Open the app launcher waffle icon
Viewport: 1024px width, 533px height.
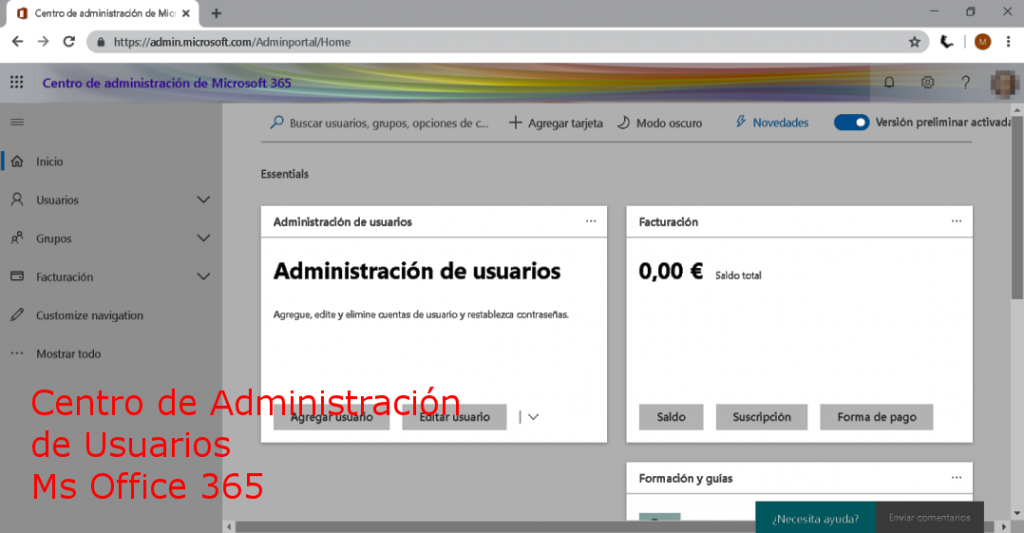[16, 82]
